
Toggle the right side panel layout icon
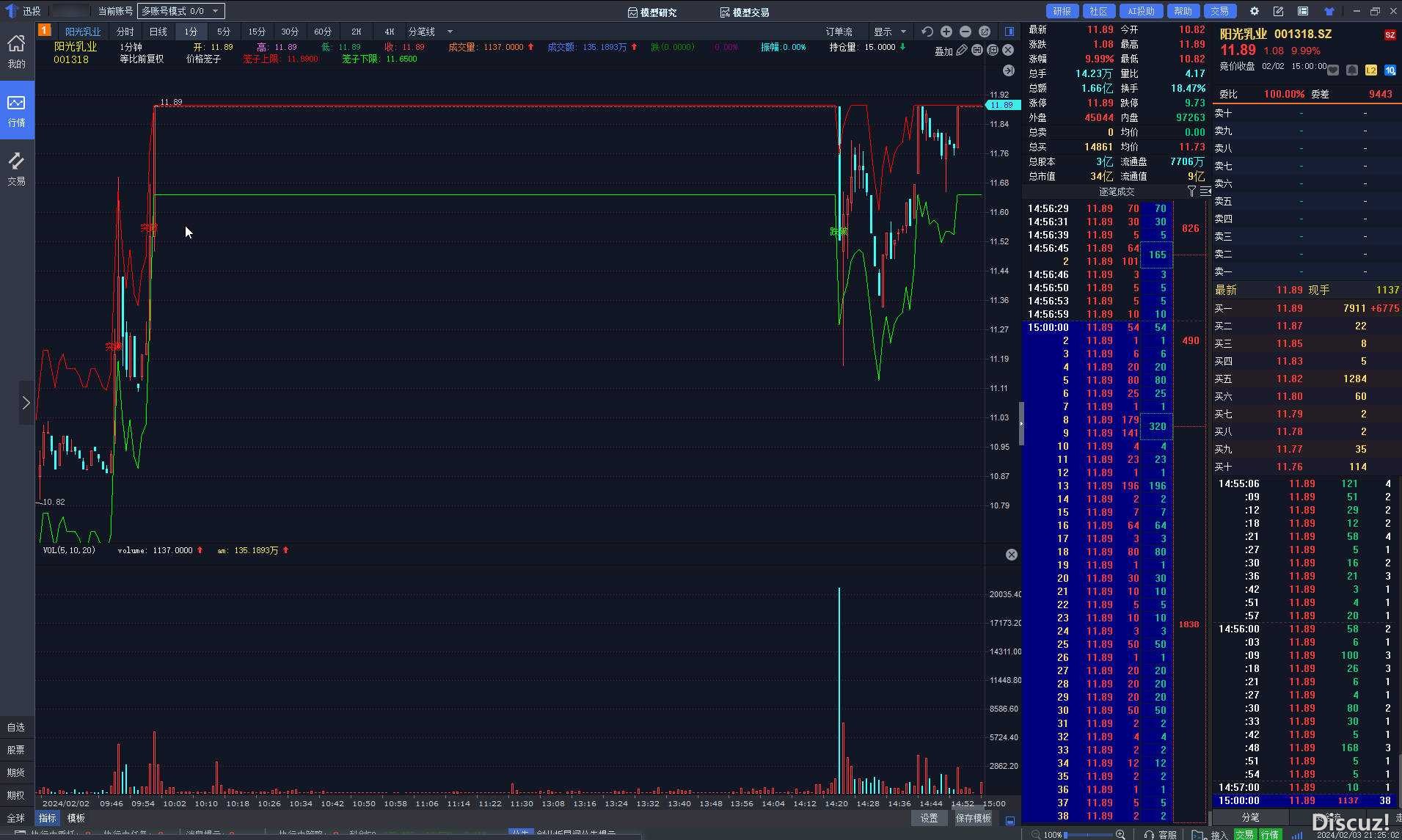[x=1009, y=32]
